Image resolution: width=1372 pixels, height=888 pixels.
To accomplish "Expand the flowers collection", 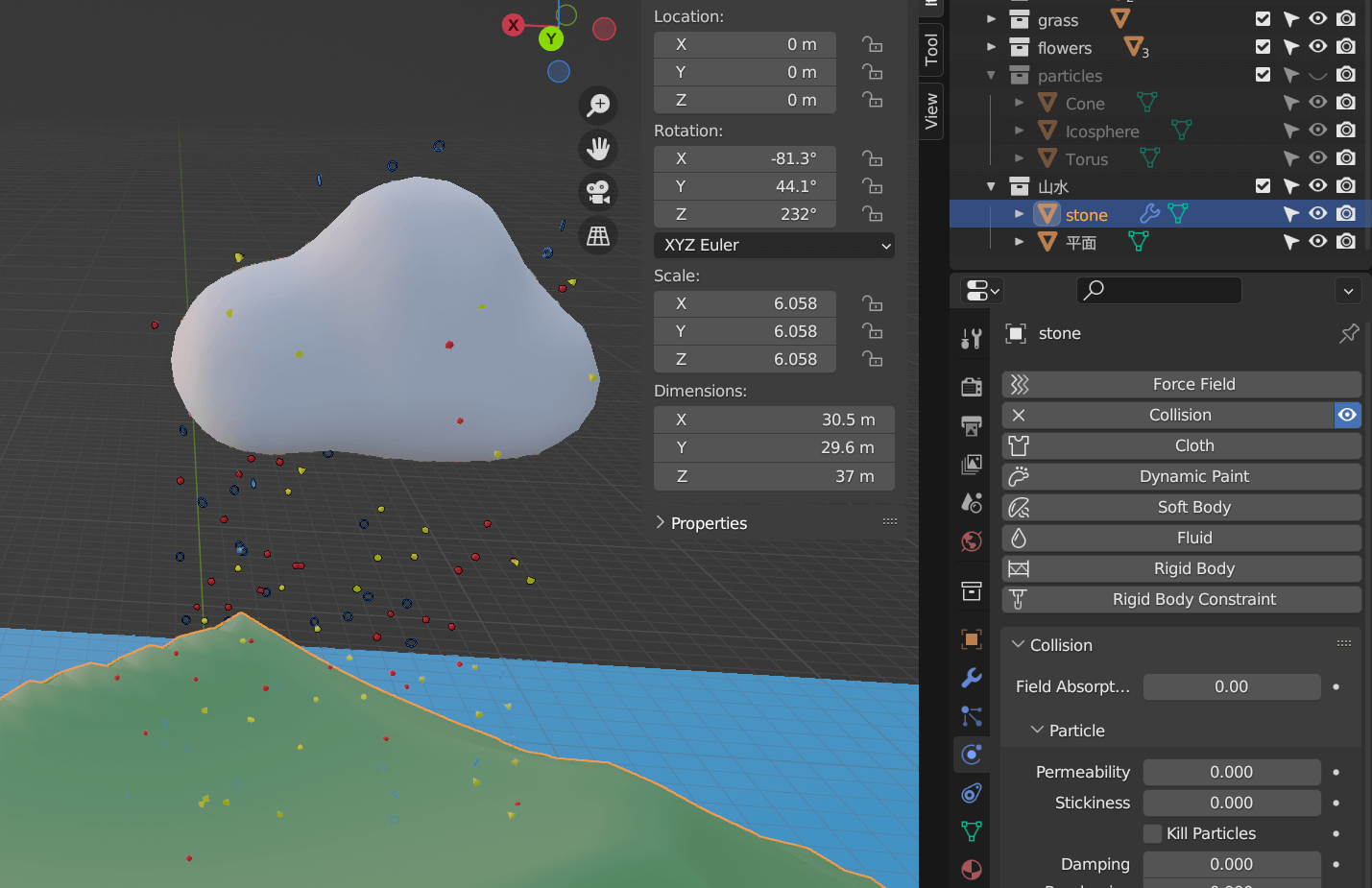I will point(992,47).
